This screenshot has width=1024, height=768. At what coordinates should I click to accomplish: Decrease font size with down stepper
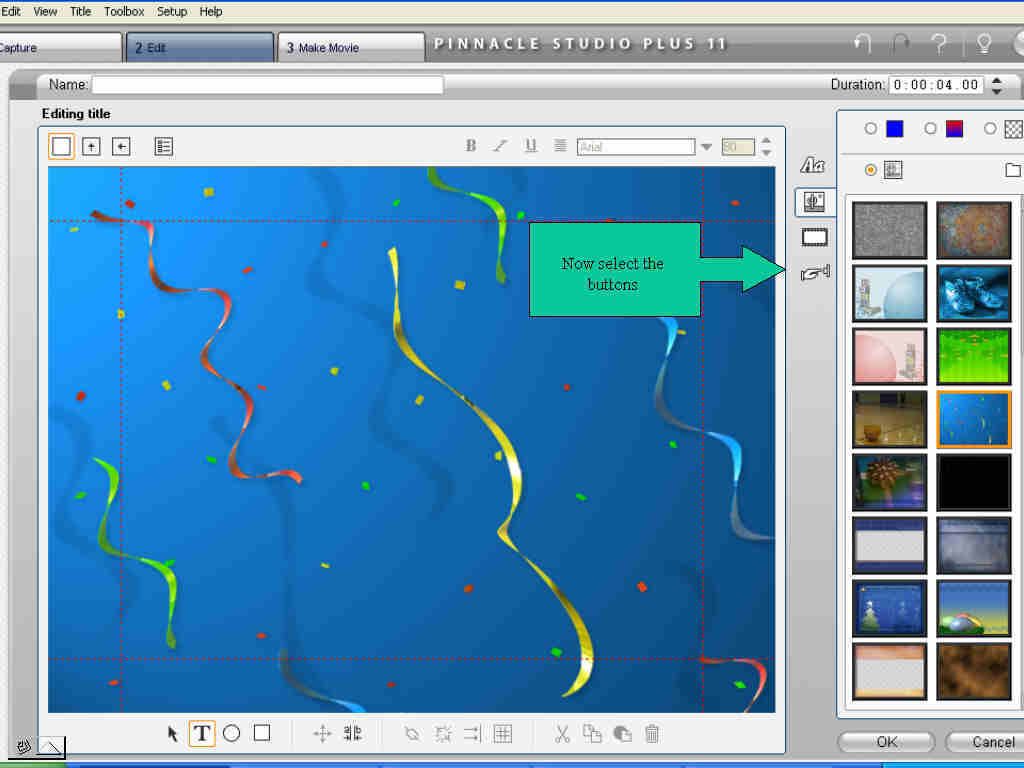click(767, 152)
